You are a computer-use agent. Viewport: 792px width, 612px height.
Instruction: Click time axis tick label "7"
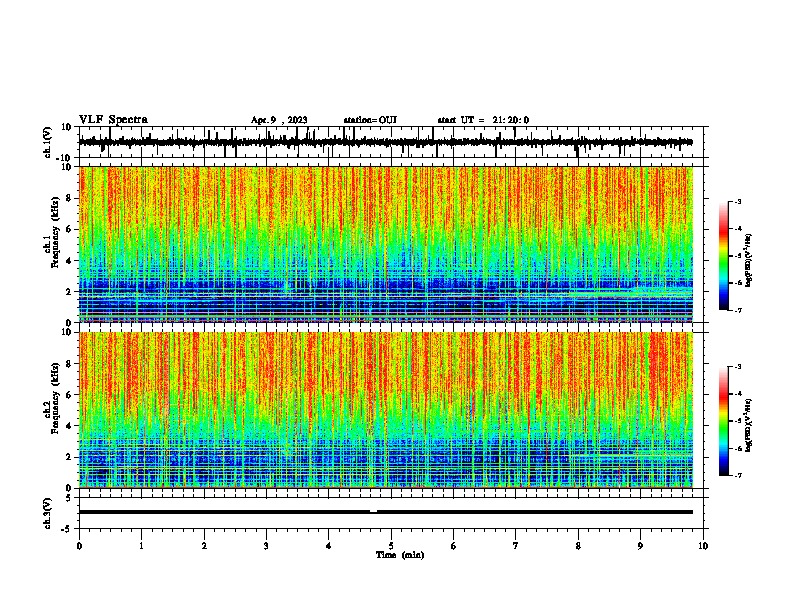(516, 546)
